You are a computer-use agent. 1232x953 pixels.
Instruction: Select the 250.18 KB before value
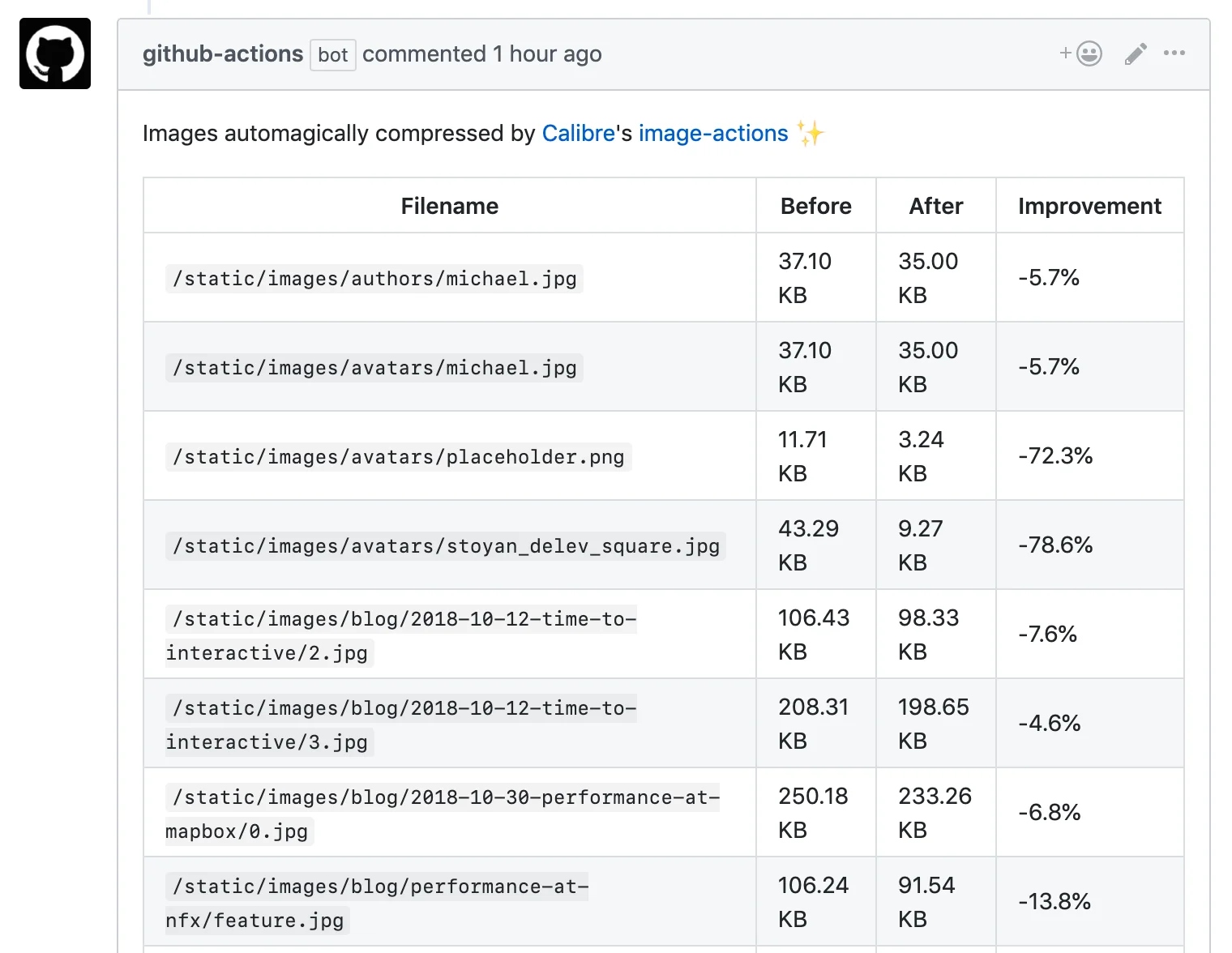(814, 813)
